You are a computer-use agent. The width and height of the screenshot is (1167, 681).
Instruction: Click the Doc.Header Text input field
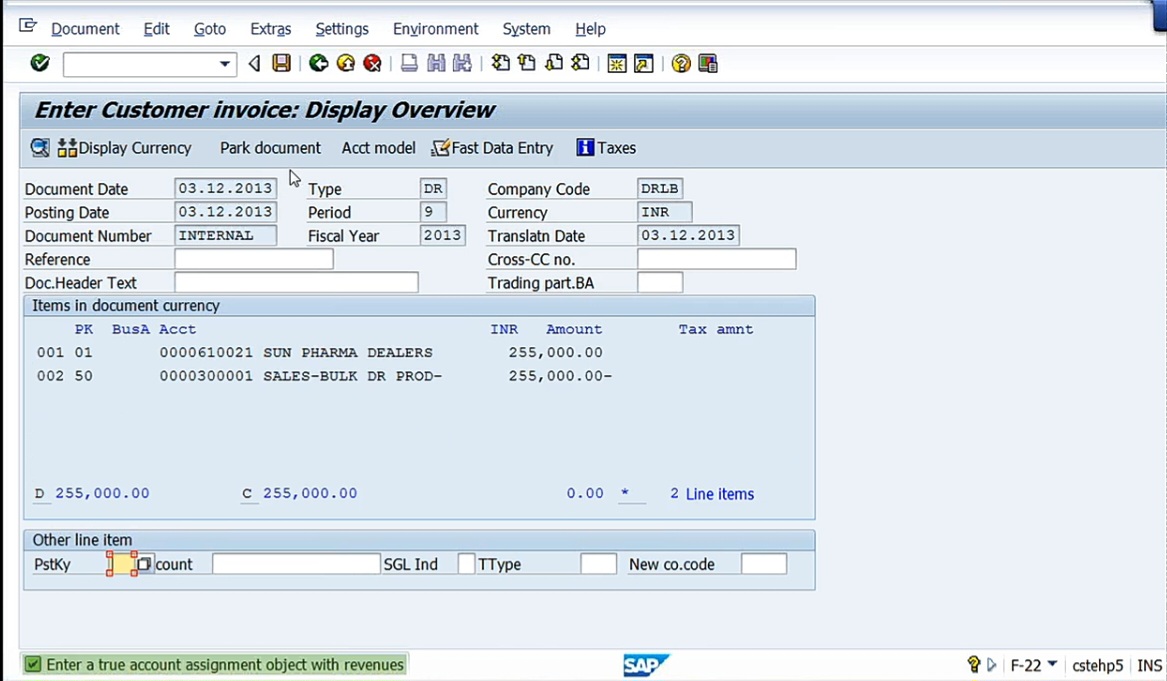point(296,283)
